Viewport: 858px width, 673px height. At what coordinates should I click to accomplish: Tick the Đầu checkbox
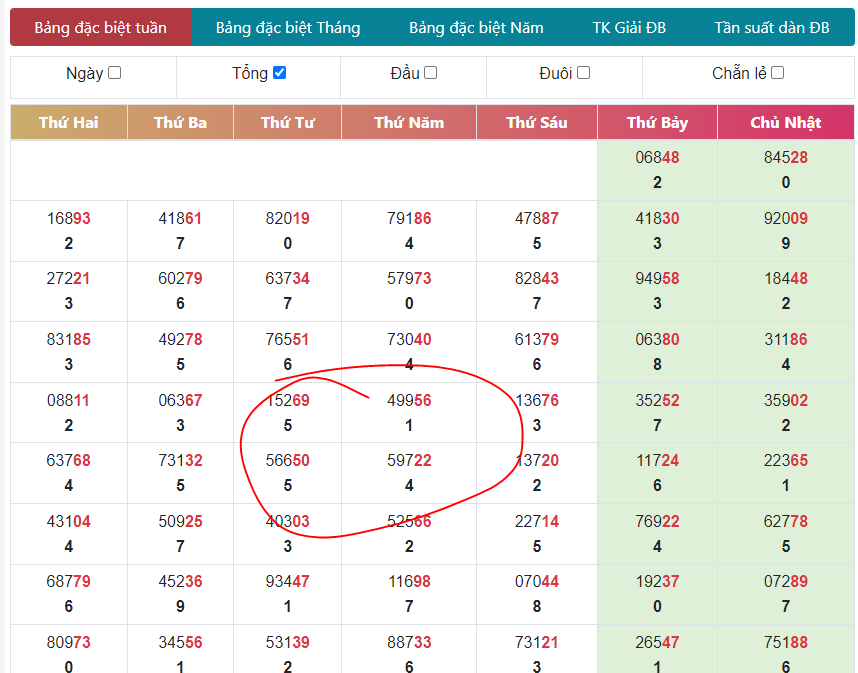click(x=430, y=73)
